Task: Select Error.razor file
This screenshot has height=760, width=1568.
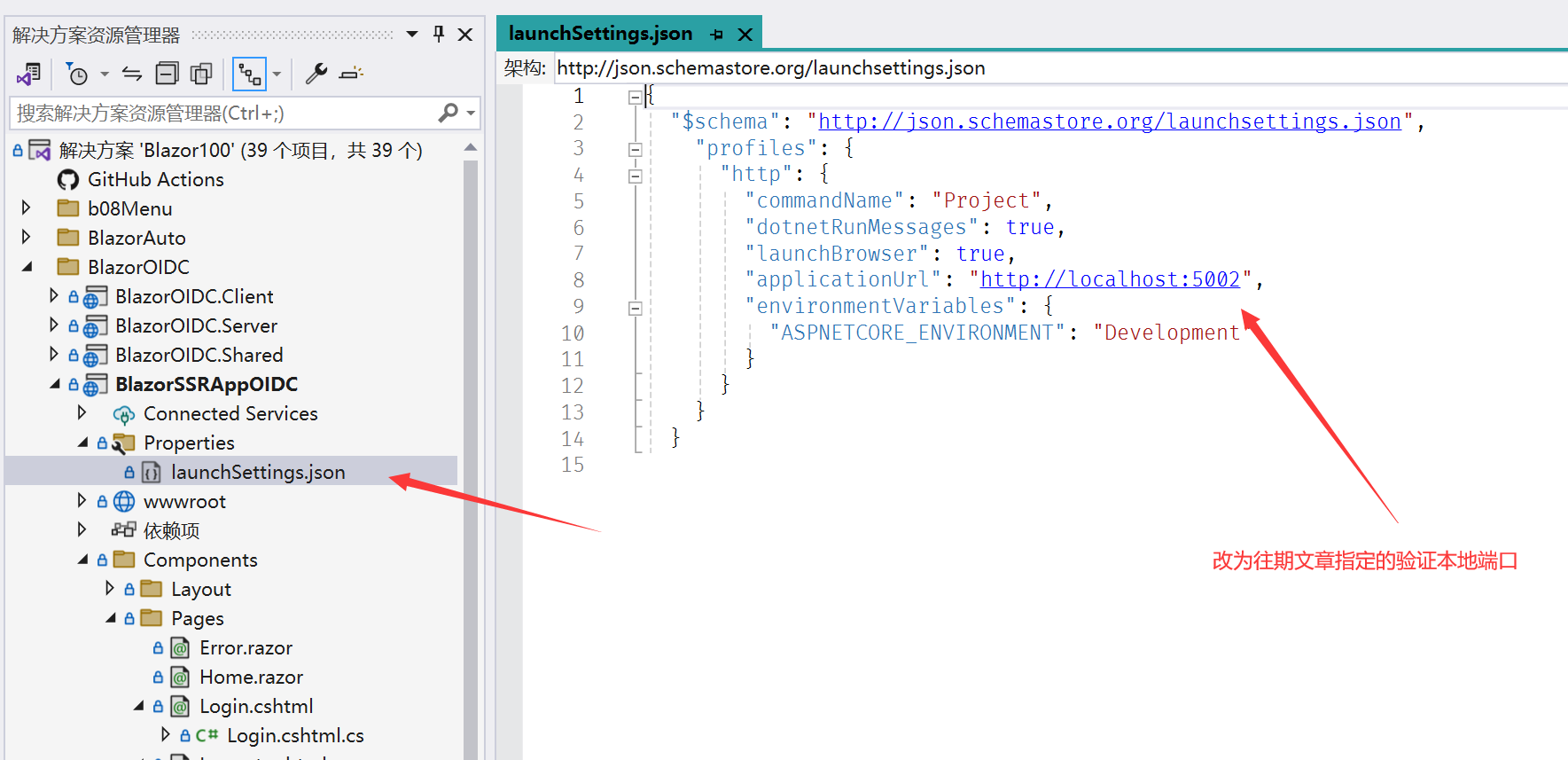Action: coord(246,647)
